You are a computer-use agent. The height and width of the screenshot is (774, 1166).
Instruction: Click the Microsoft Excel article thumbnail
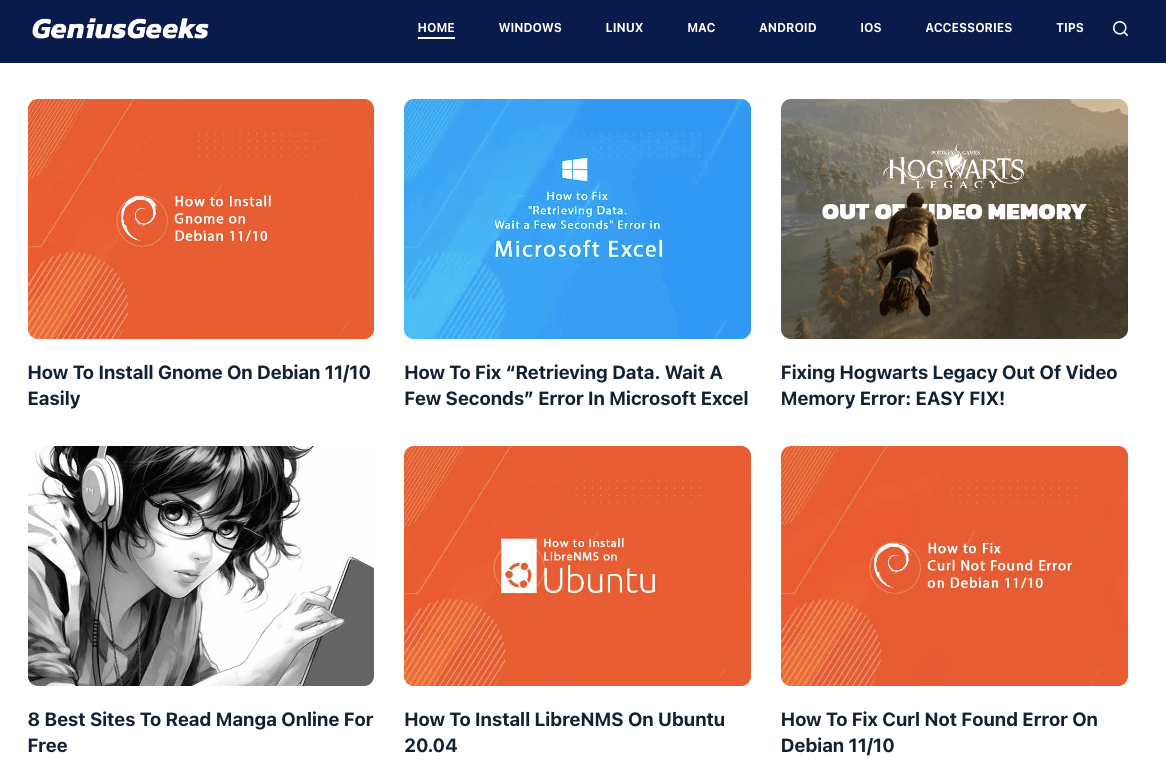click(577, 218)
